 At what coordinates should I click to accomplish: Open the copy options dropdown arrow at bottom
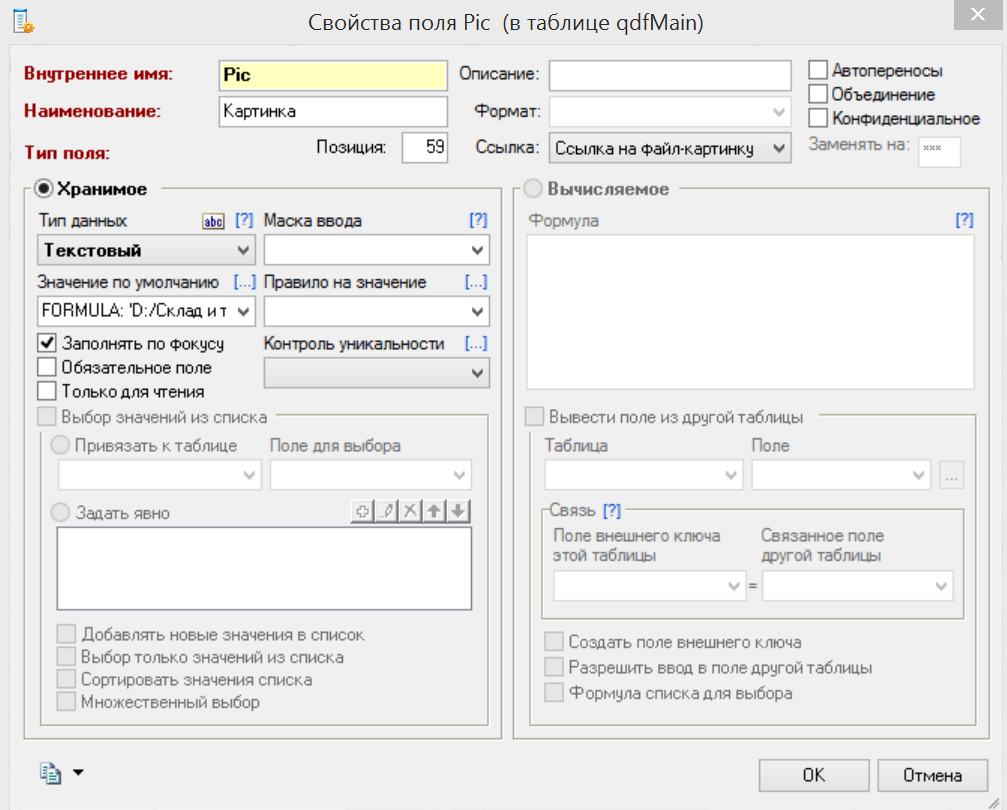79,772
